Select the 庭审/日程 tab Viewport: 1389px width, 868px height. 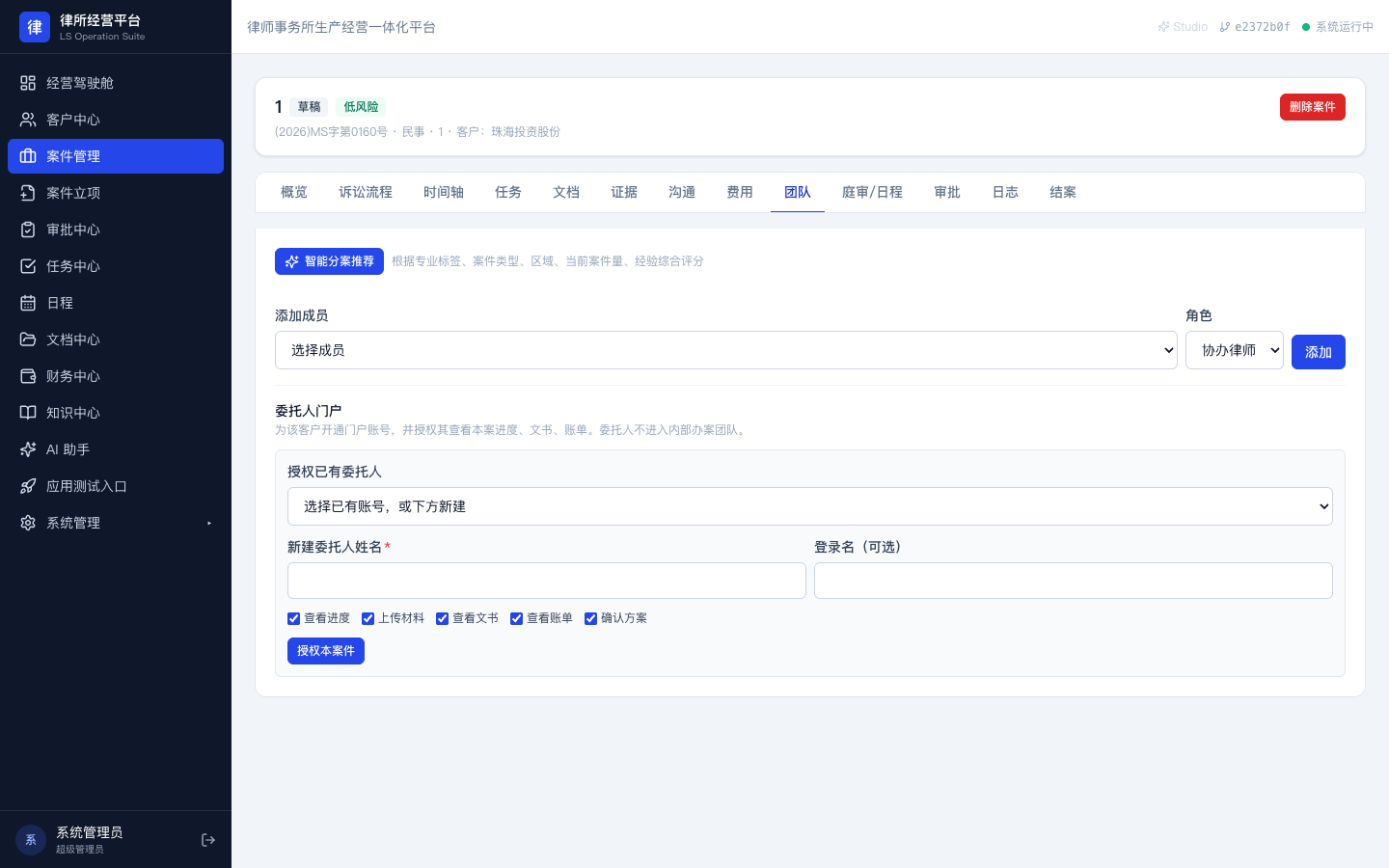[x=872, y=192]
